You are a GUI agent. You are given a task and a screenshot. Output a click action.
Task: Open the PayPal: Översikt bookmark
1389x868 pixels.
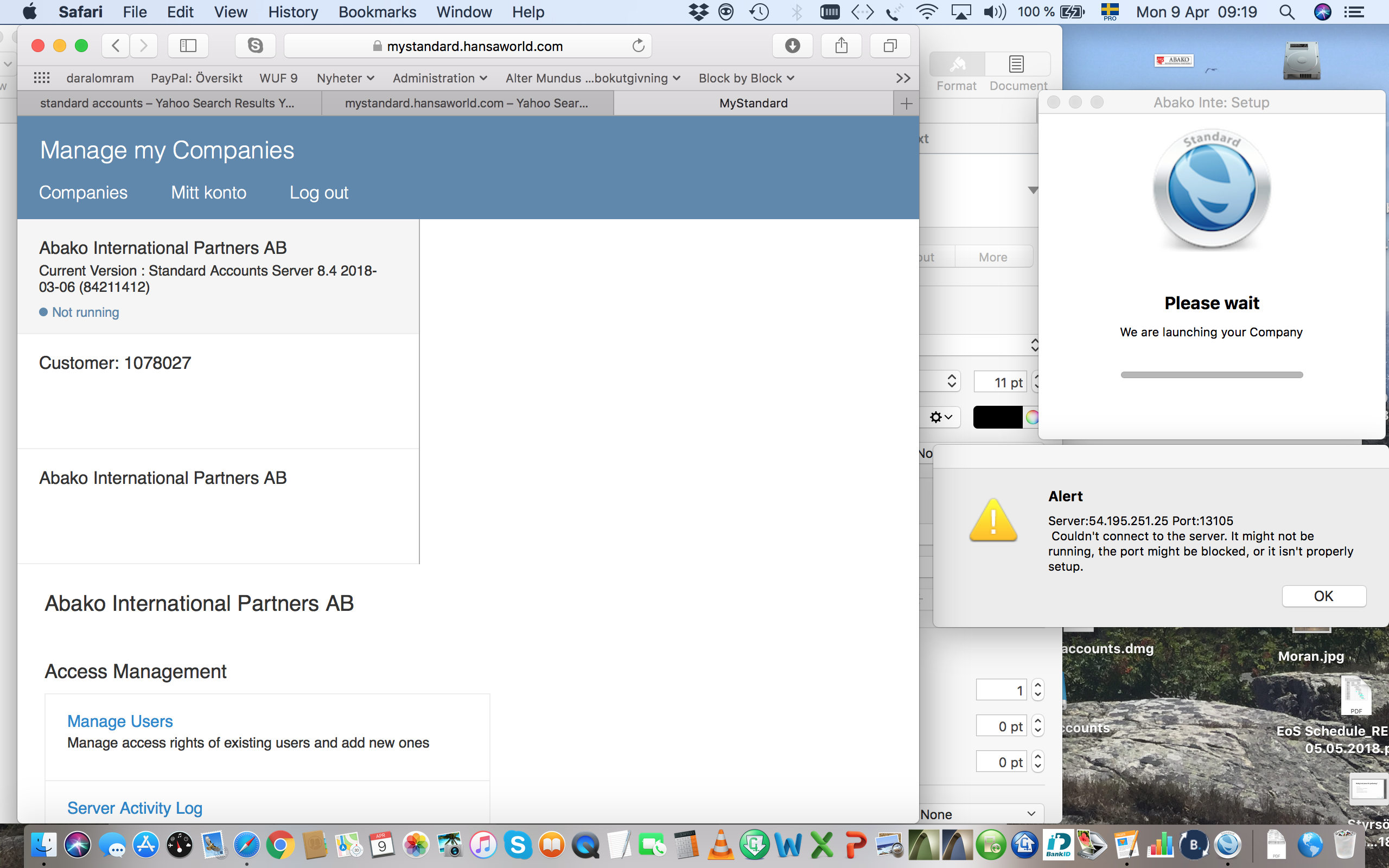point(196,78)
